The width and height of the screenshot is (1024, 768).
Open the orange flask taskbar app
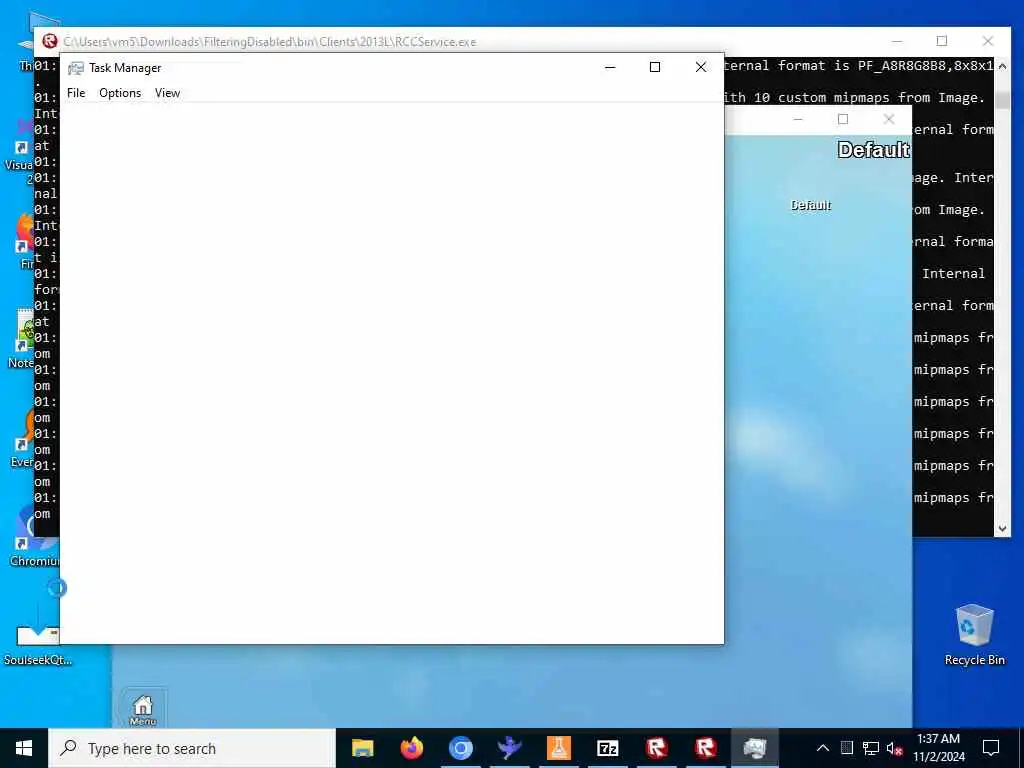click(558, 748)
